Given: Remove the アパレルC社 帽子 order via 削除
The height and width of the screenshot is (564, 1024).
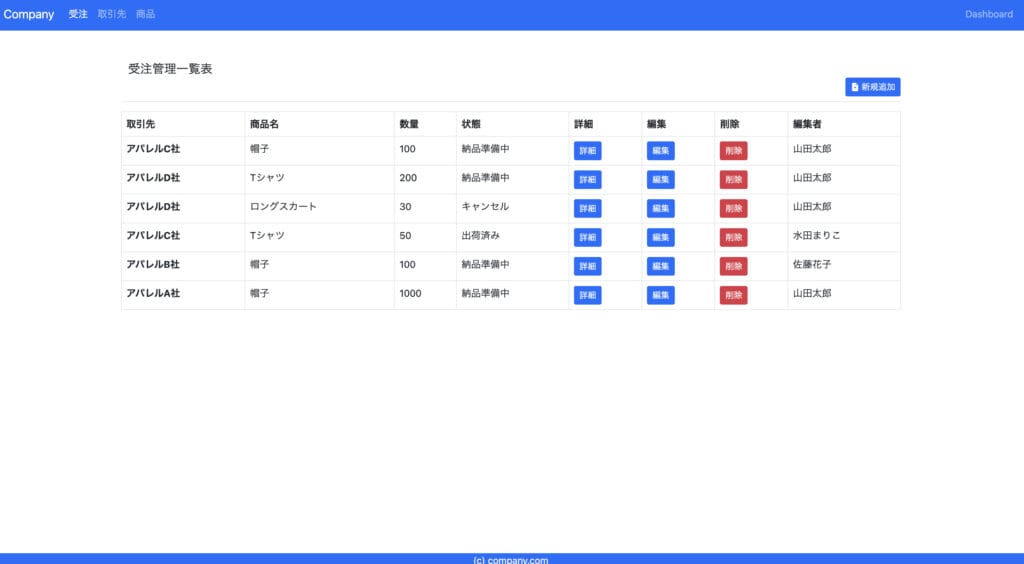Looking at the screenshot, I should coord(733,150).
